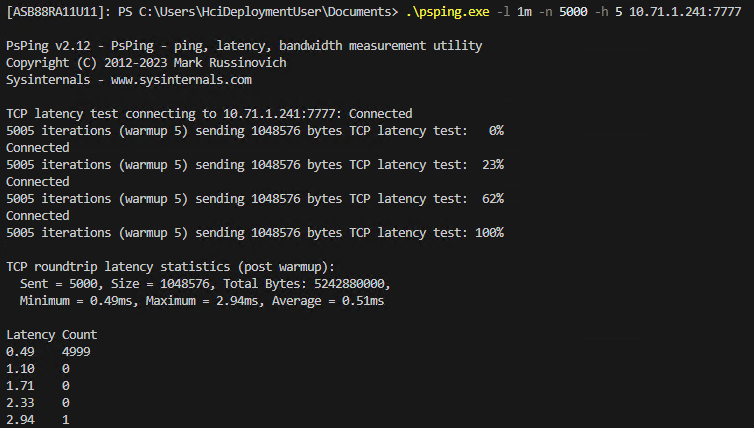The width and height of the screenshot is (754, 428).
Task: Click the Copyright Mark Russinovich line
Action: tap(146, 63)
